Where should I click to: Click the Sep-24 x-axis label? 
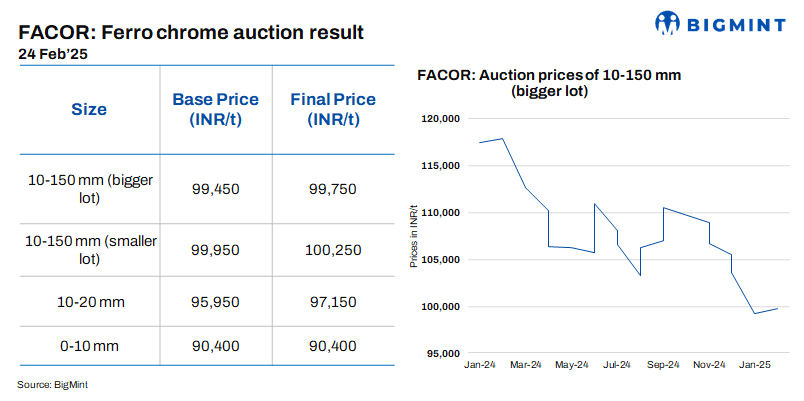tap(664, 365)
